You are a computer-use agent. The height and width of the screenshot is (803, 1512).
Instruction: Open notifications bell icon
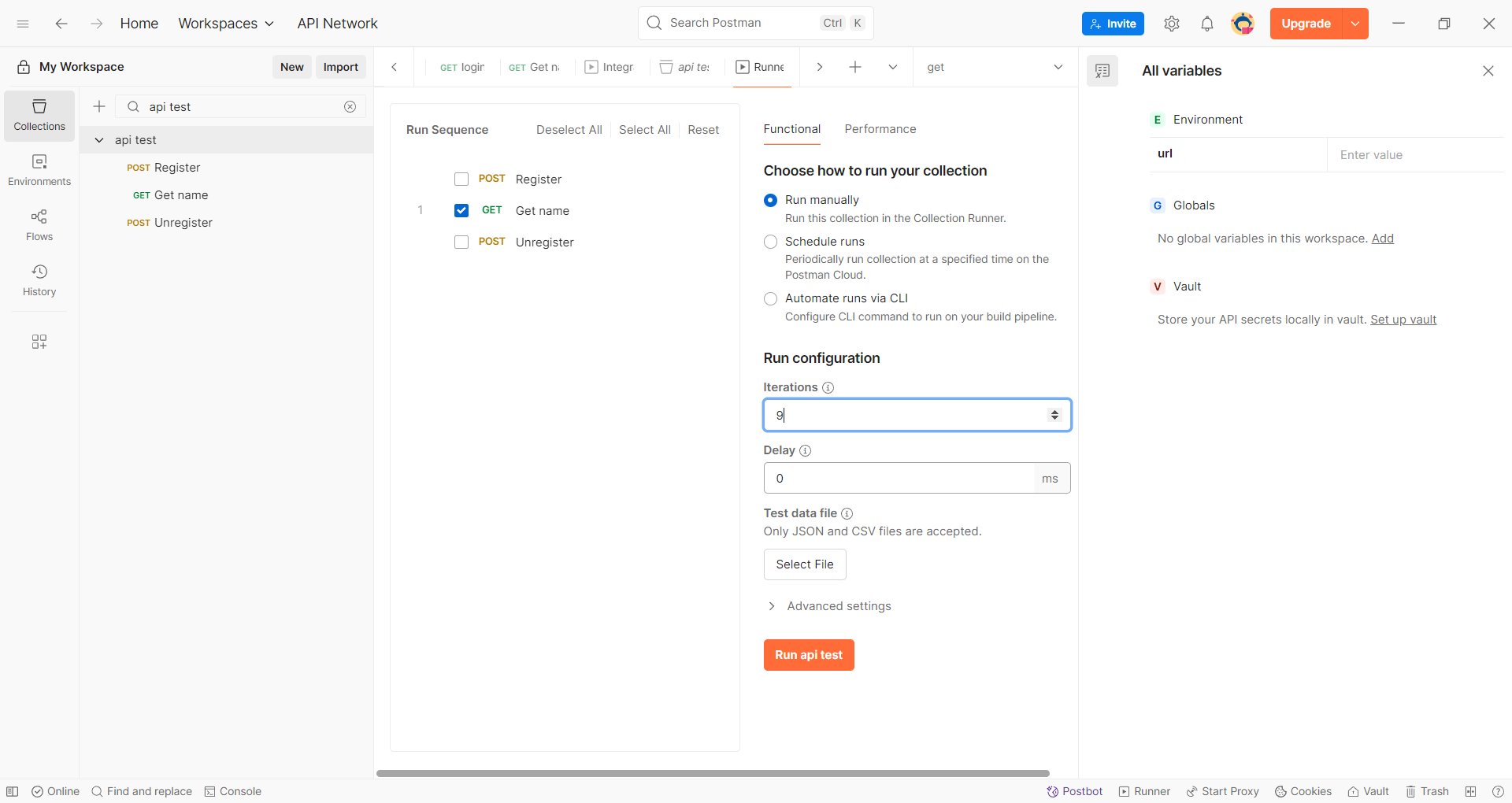click(1207, 24)
